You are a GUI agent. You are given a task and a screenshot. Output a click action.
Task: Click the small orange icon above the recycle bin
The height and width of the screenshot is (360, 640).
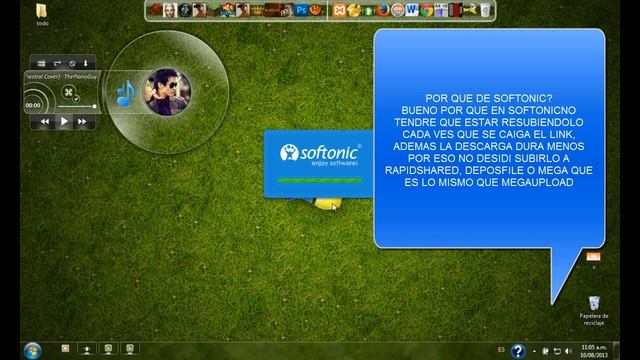pos(593,257)
